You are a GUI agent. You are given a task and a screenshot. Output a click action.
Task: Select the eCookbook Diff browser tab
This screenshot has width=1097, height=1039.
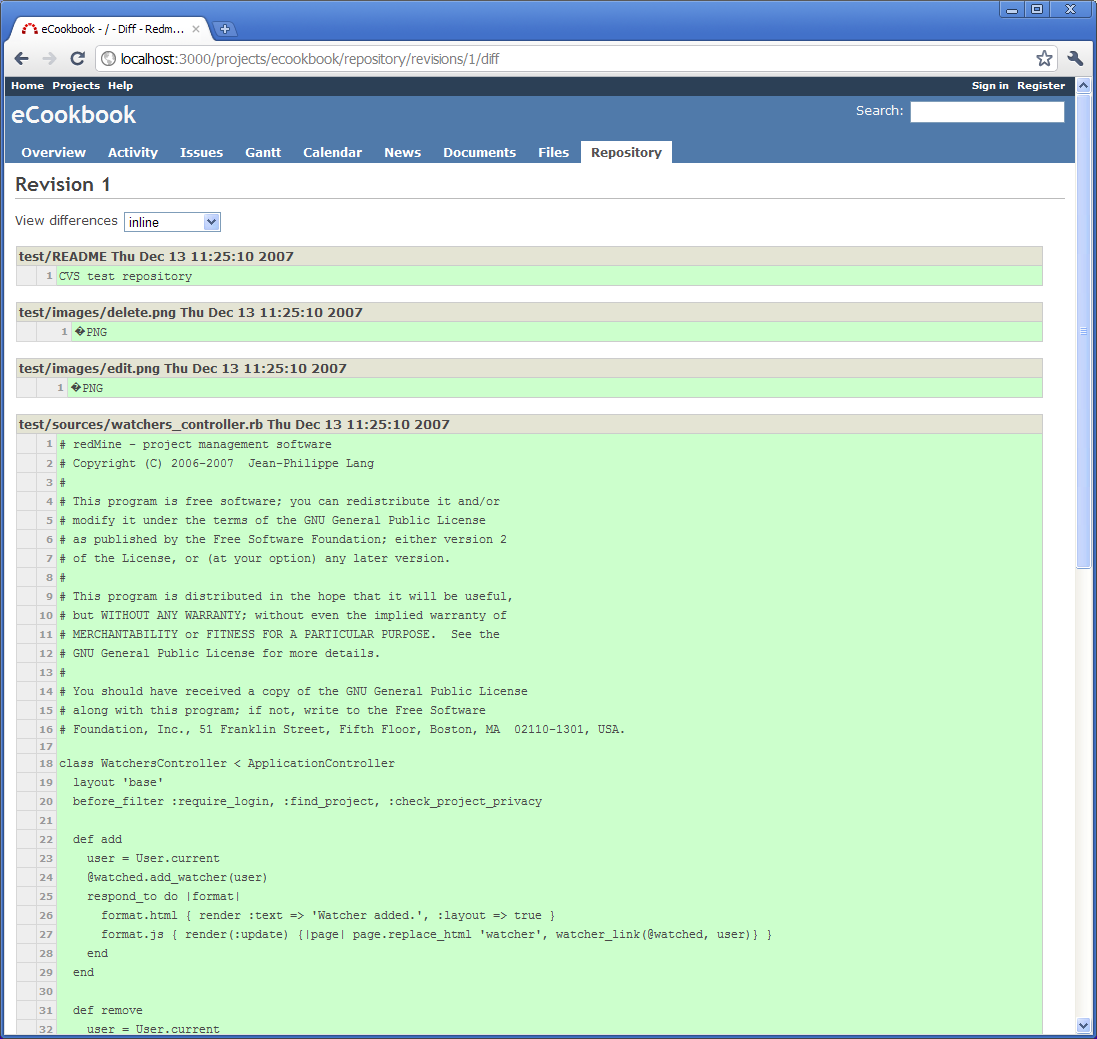(111, 29)
